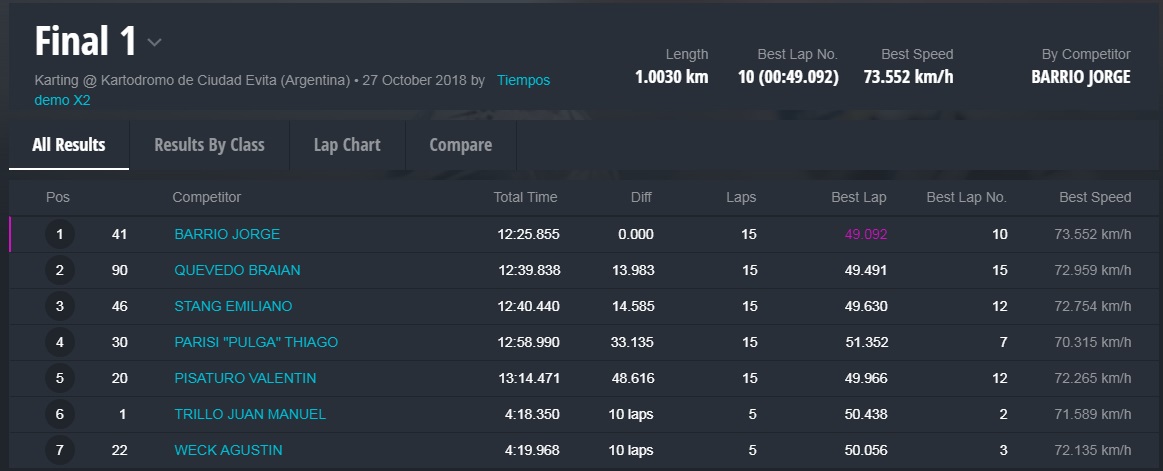Open the Results By Class tab
Viewport: 1163px width, 471px height.
[x=209, y=145]
